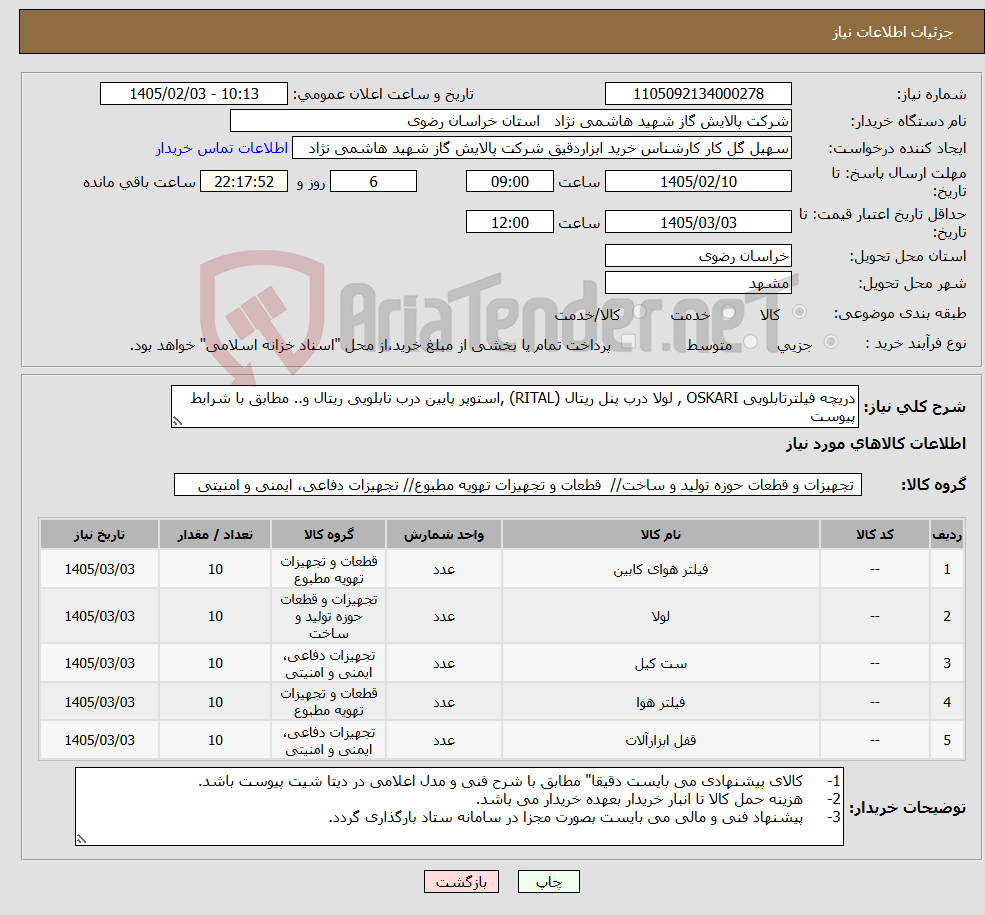Click the کد کالا column header
Image resolution: width=985 pixels, height=915 pixels.
click(874, 534)
